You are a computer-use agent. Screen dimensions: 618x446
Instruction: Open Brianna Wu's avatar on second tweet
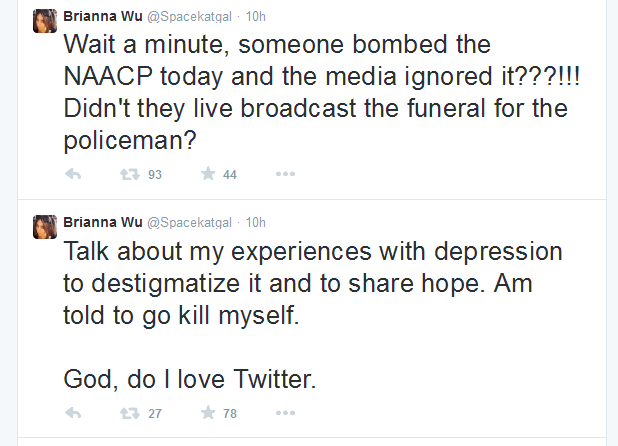[x=45, y=227]
